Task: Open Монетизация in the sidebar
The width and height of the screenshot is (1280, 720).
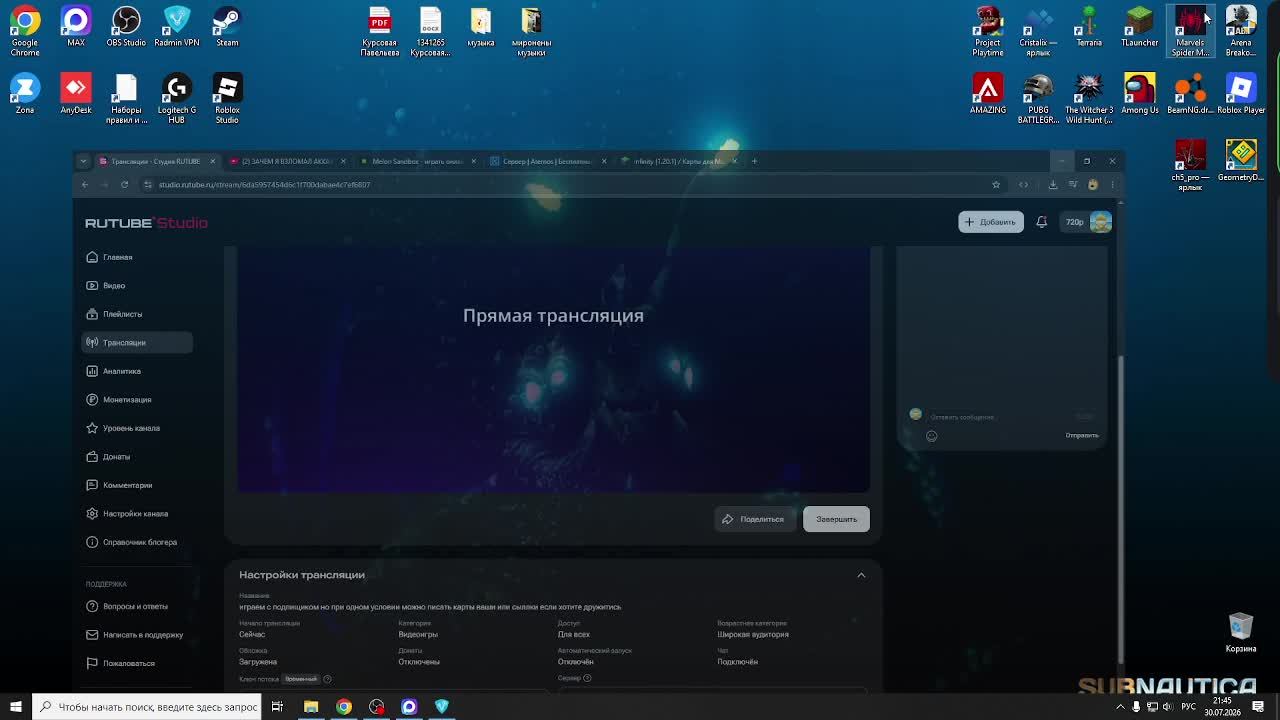Action: tap(137, 400)
